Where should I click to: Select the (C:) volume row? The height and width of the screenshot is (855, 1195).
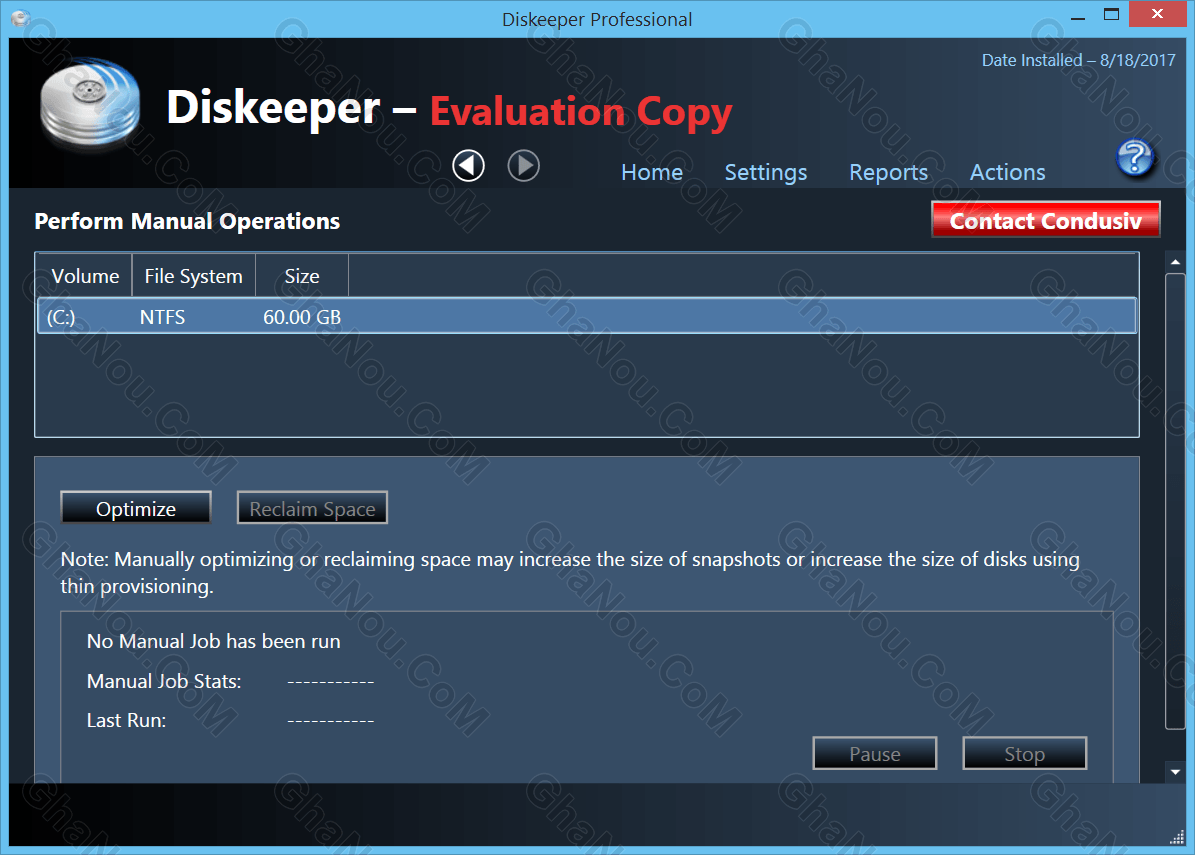click(587, 316)
